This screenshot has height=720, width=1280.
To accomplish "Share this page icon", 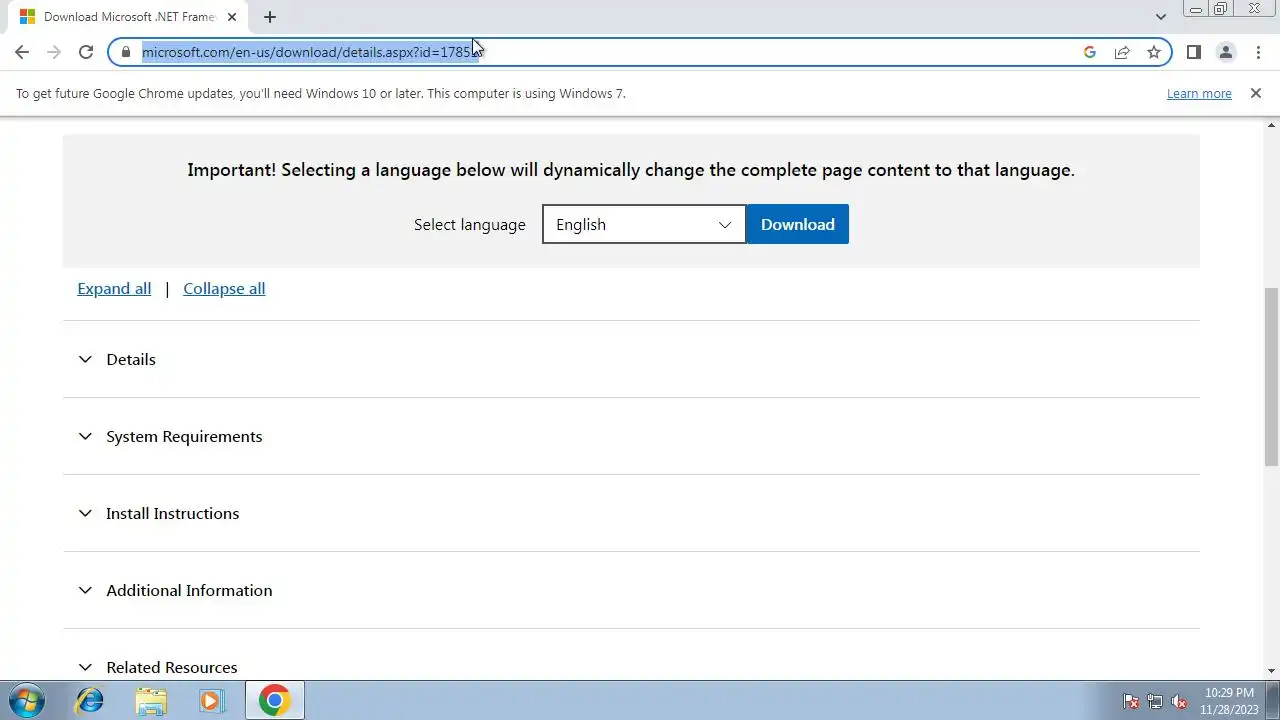I will [x=1122, y=52].
